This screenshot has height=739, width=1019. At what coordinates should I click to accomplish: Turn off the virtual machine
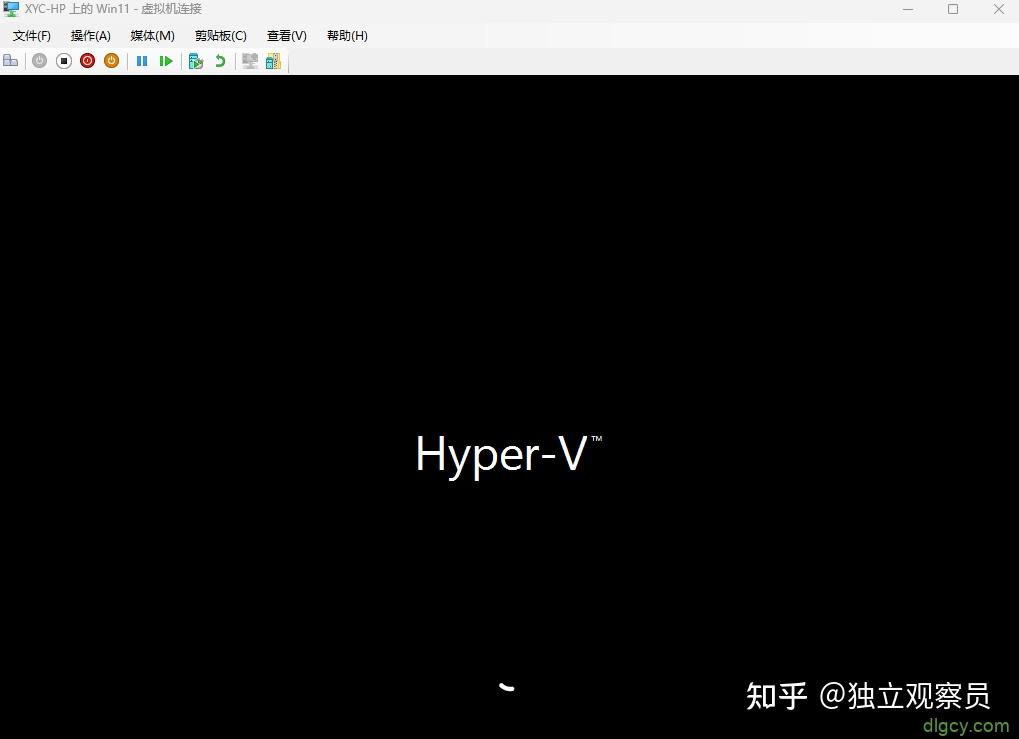pyautogui.click(x=63, y=60)
